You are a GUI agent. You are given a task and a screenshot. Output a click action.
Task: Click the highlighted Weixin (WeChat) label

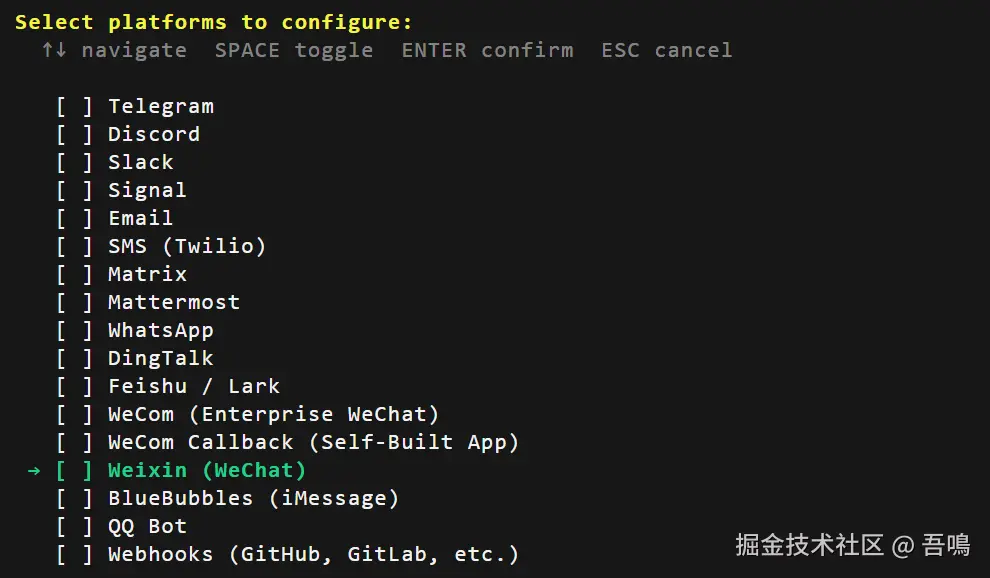[206, 470]
